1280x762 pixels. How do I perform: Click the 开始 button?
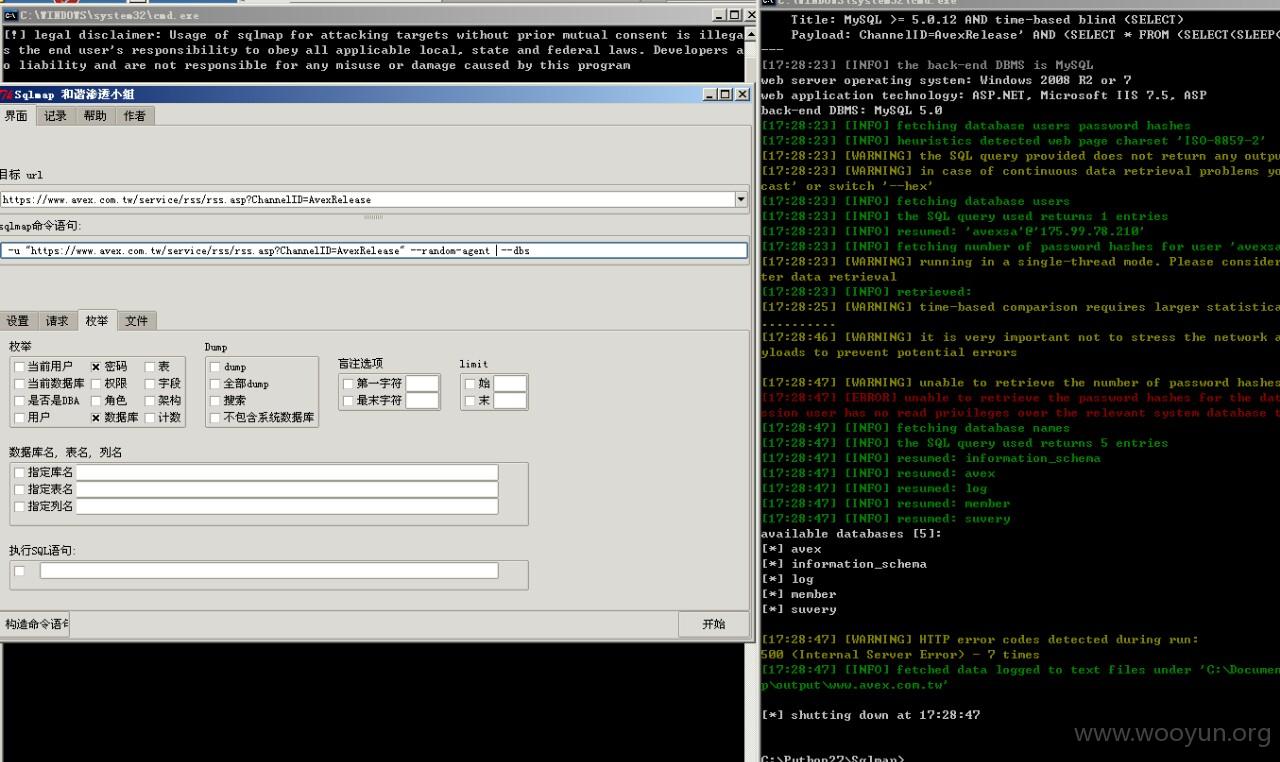[713, 624]
